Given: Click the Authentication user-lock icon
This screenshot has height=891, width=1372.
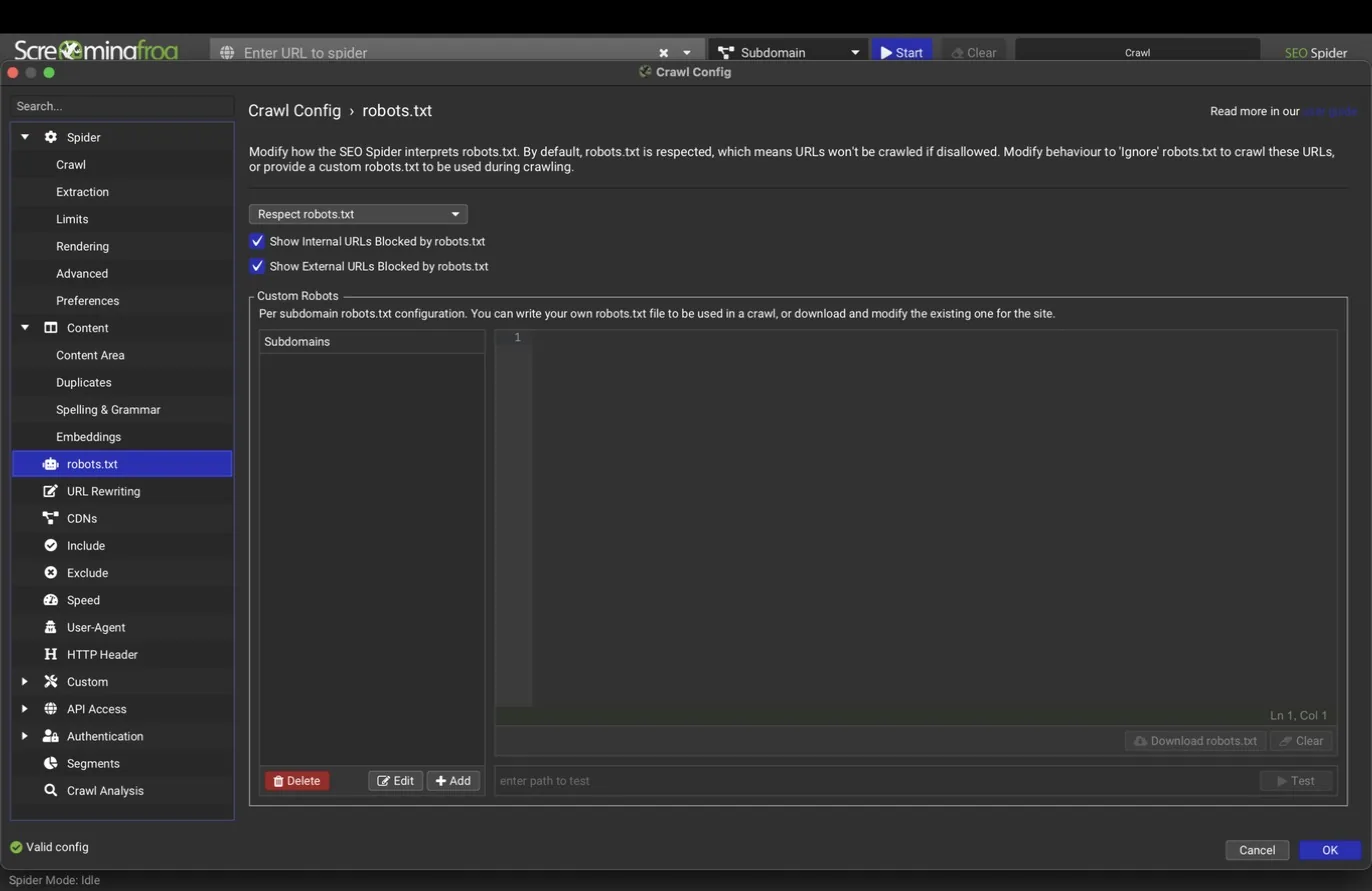Looking at the screenshot, I should coord(50,736).
